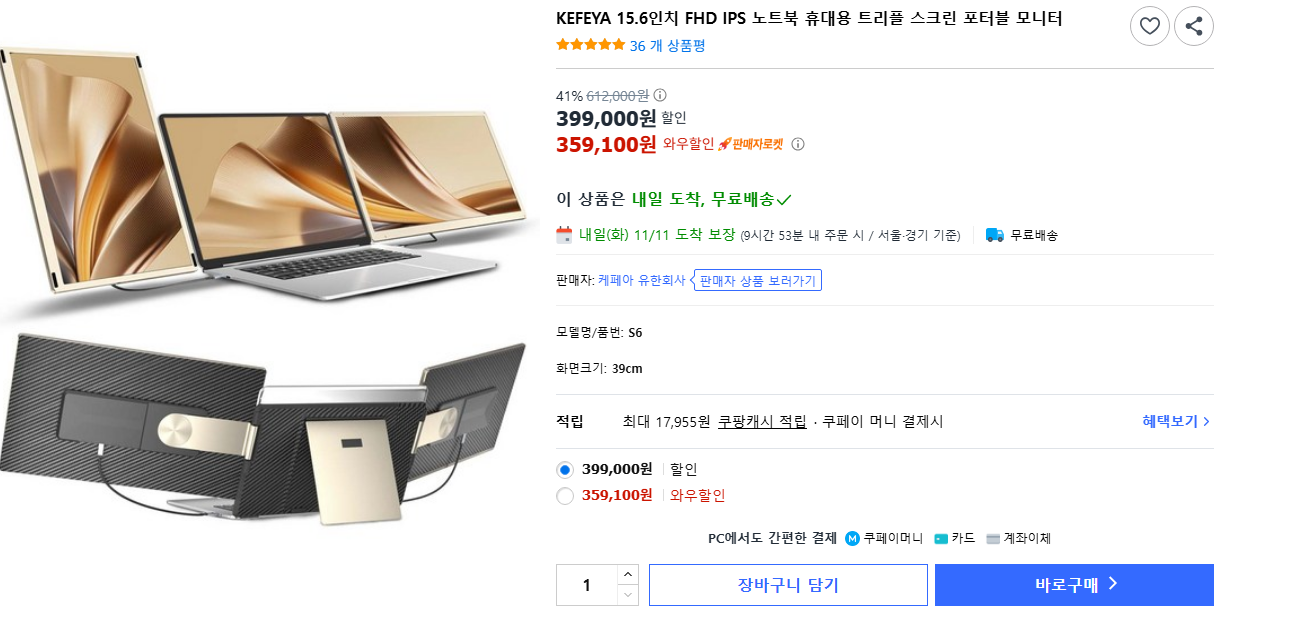The image size is (1291, 617).
Task: Click the 무료배송 truck icon
Action: coord(994,235)
